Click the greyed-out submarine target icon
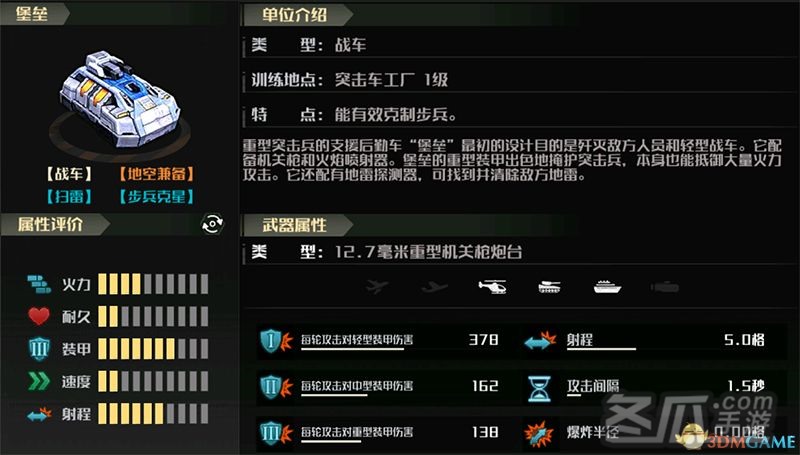The image size is (800, 455). click(665, 288)
